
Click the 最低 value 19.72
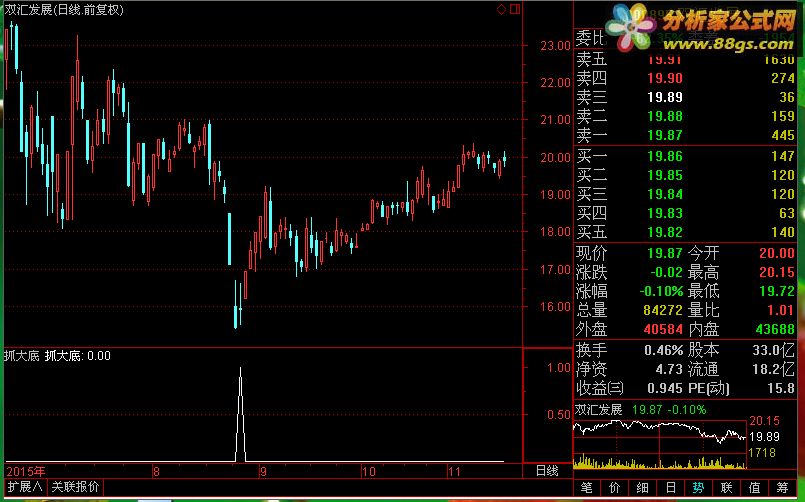[x=777, y=291]
